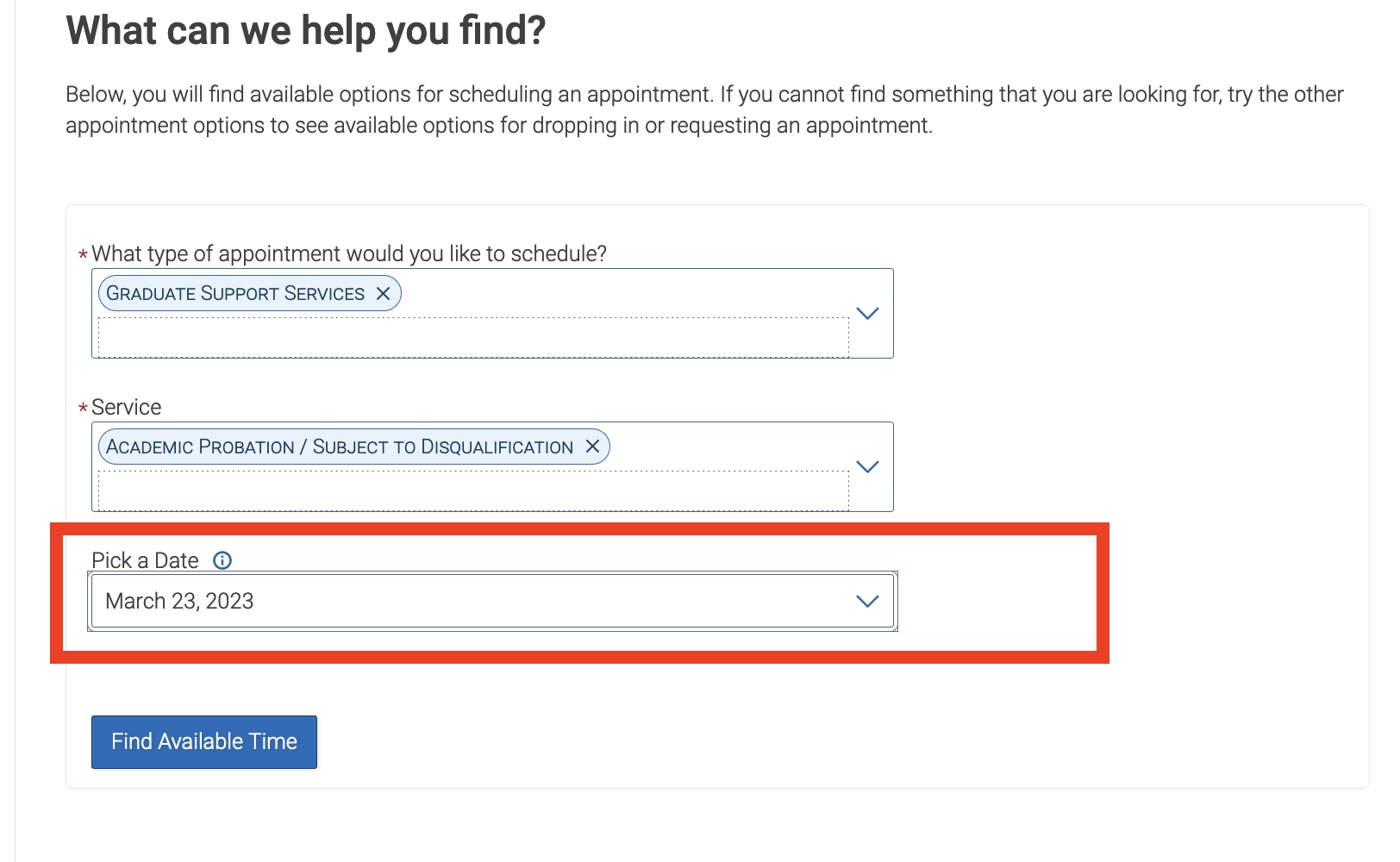The image size is (1400, 862).
Task: Click the Service field label
Action: pyautogui.click(x=126, y=407)
